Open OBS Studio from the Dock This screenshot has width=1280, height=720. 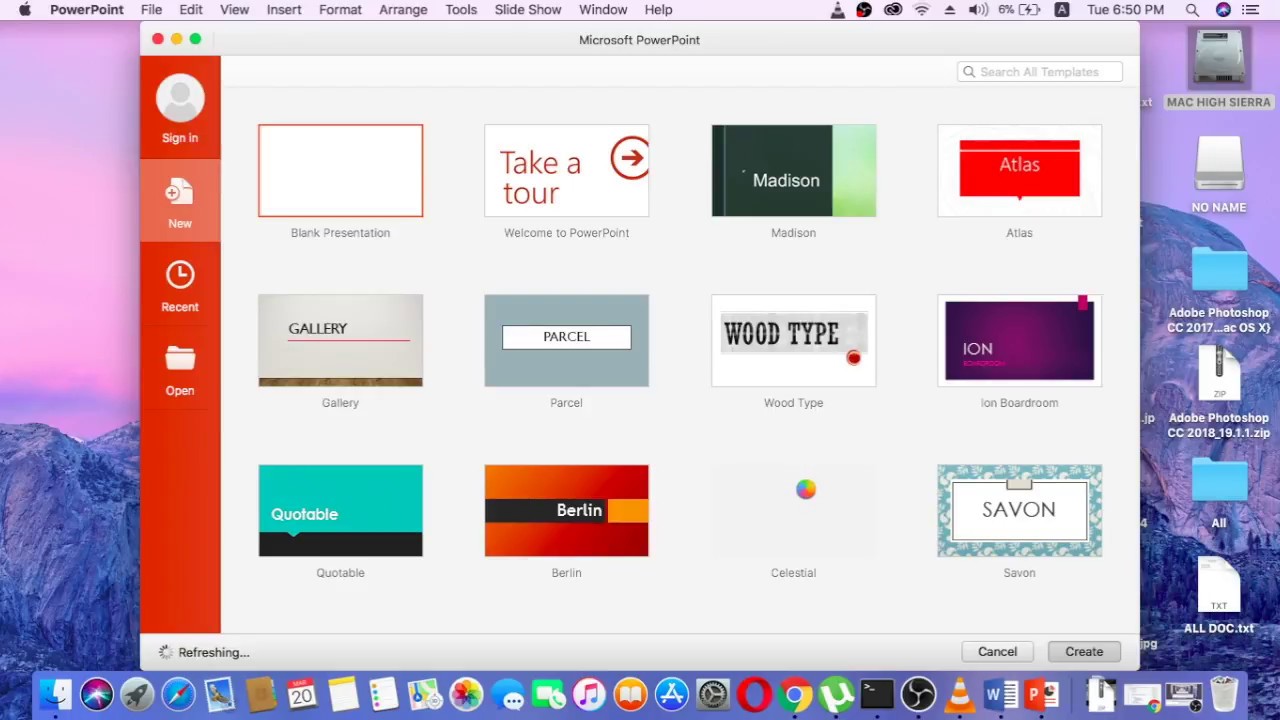coord(918,694)
